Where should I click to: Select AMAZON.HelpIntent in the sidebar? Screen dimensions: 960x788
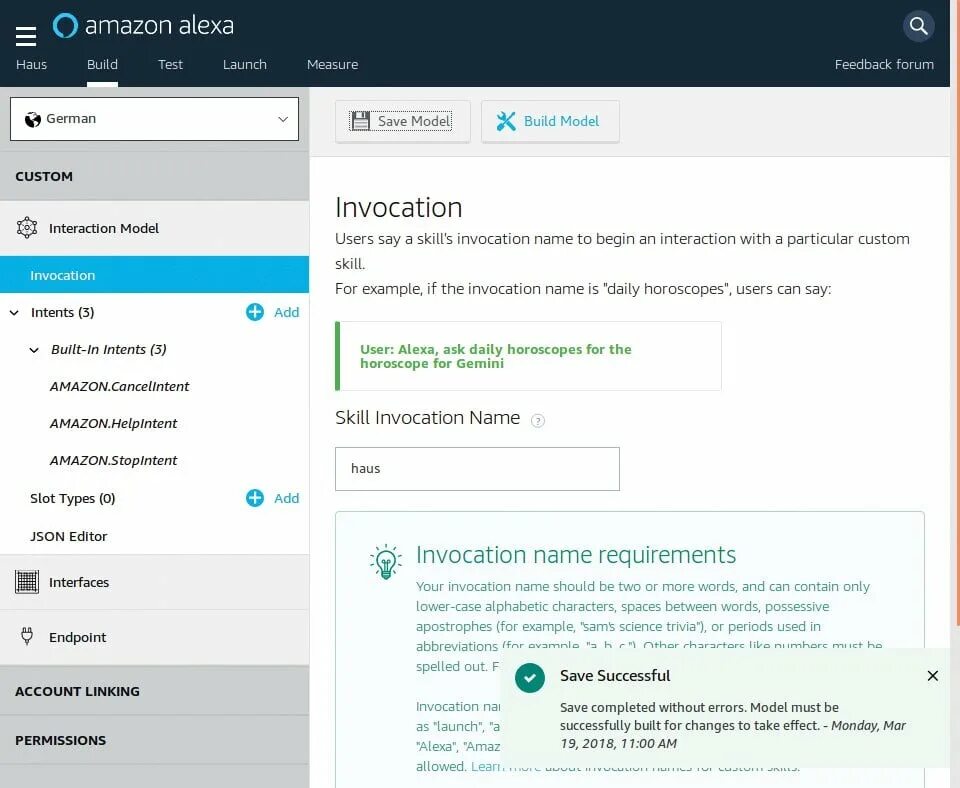(x=113, y=424)
